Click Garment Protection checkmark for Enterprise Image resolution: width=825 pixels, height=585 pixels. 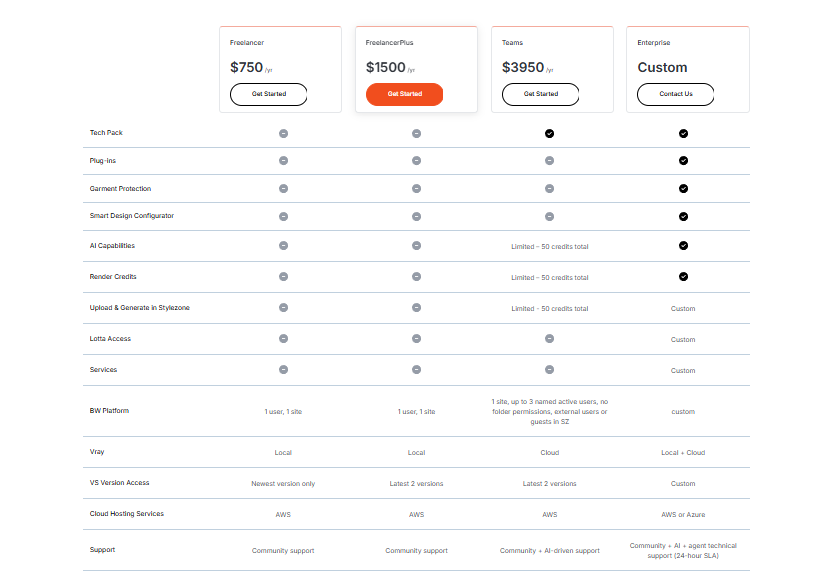tap(683, 188)
